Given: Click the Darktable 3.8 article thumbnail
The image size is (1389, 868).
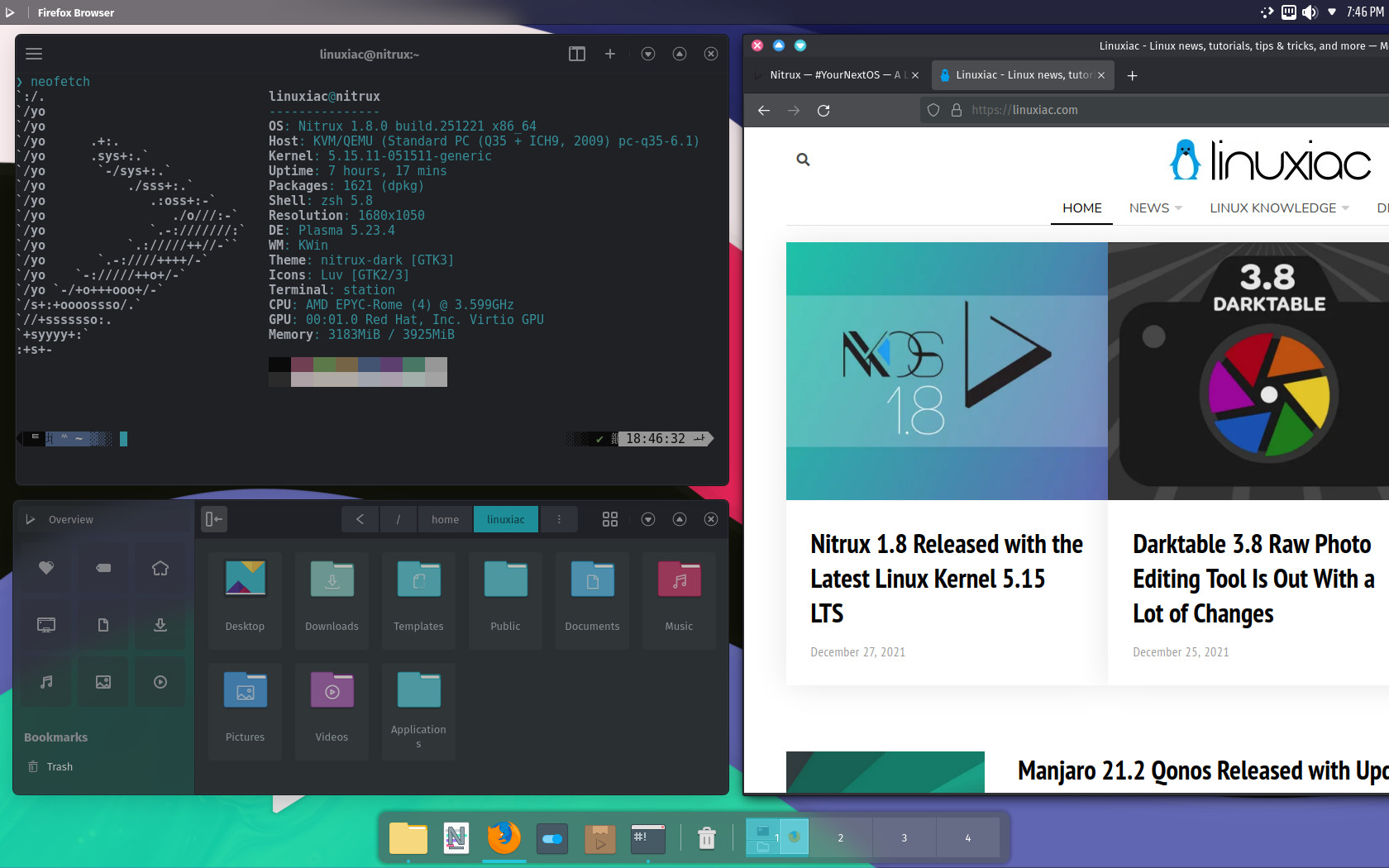Looking at the screenshot, I should coord(1248,371).
